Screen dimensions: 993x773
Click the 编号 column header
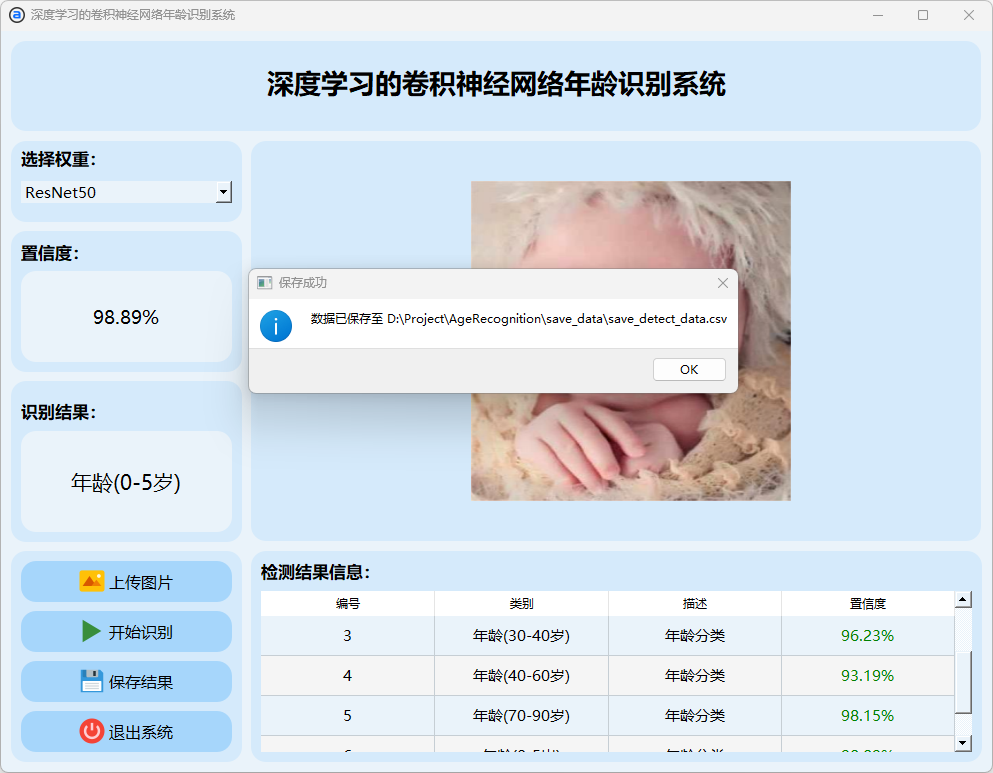[x=347, y=604]
